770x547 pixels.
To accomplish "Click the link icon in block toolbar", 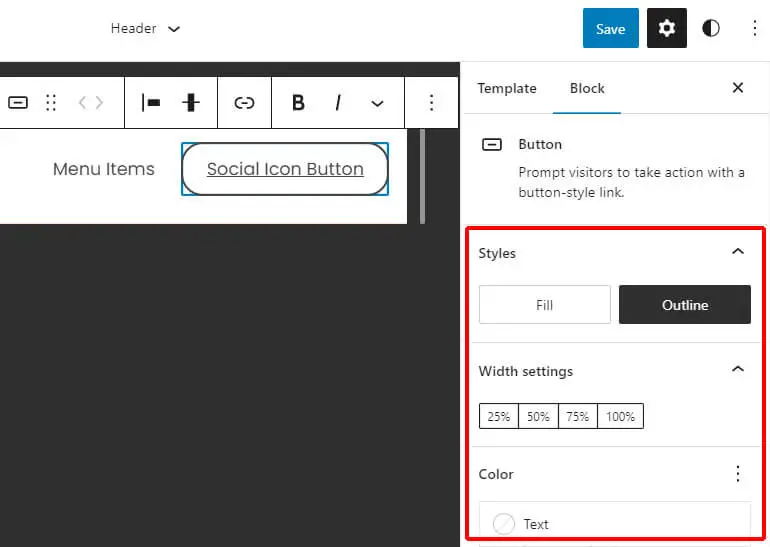I will click(244, 103).
